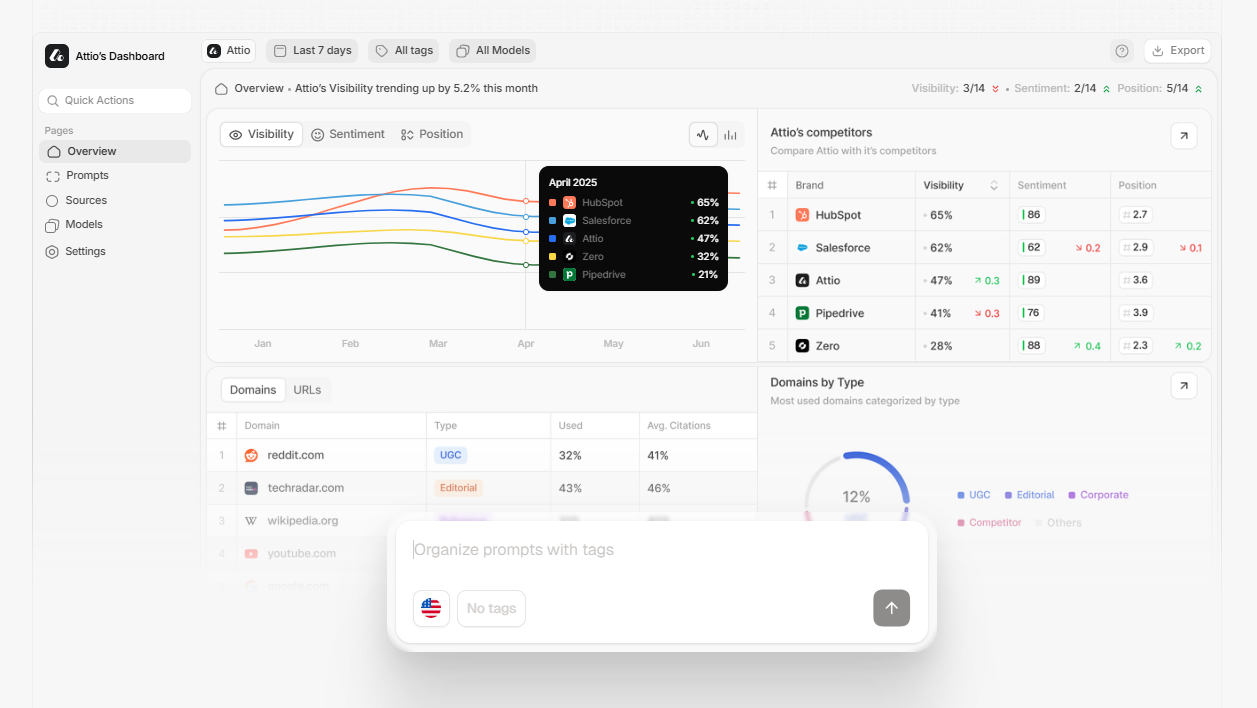Screen dimensions: 1257x708
Task: Focus the Organize prompts with tags input
Action: click(x=661, y=550)
